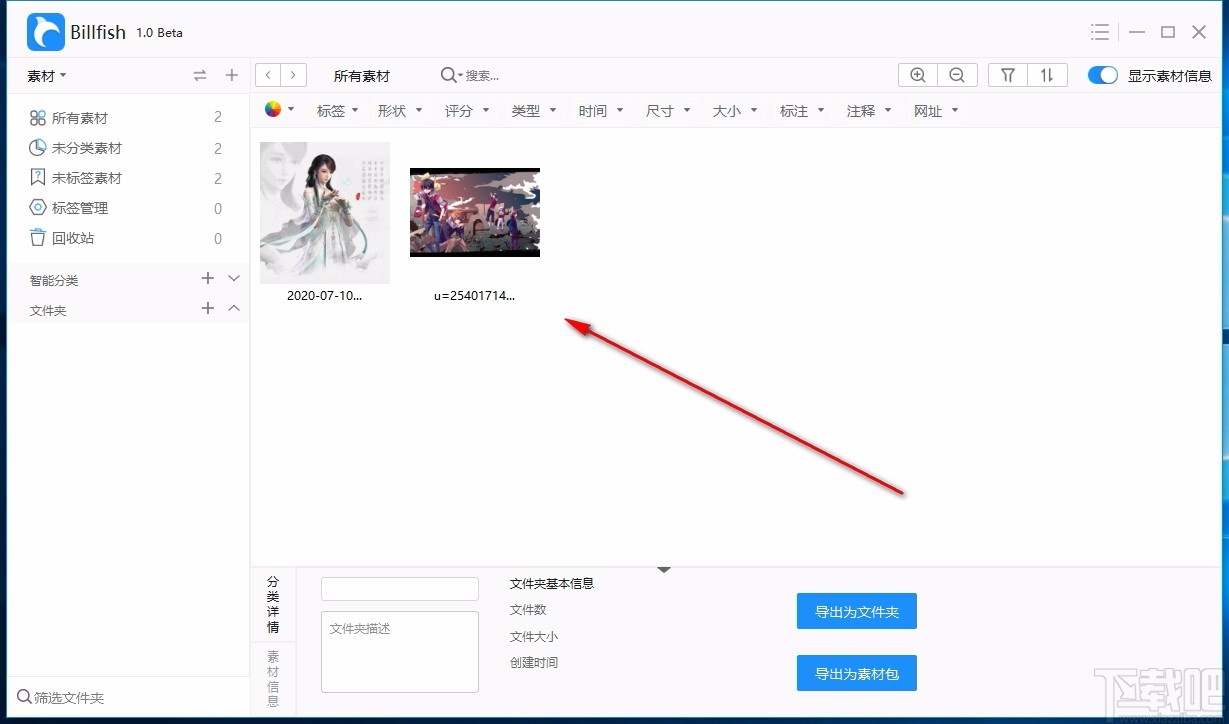Click the zoom out magnifier icon
This screenshot has width=1229, height=724.
(957, 74)
